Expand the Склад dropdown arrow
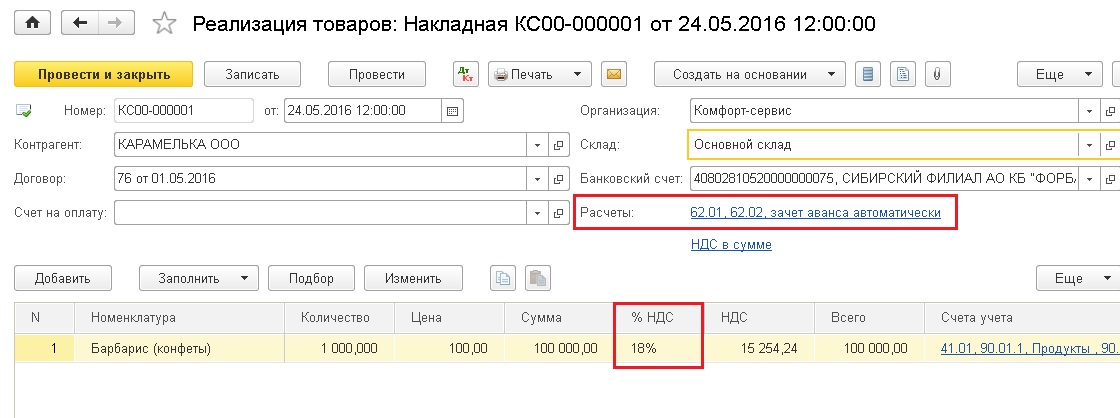This screenshot has width=1120, height=418. tap(1089, 145)
